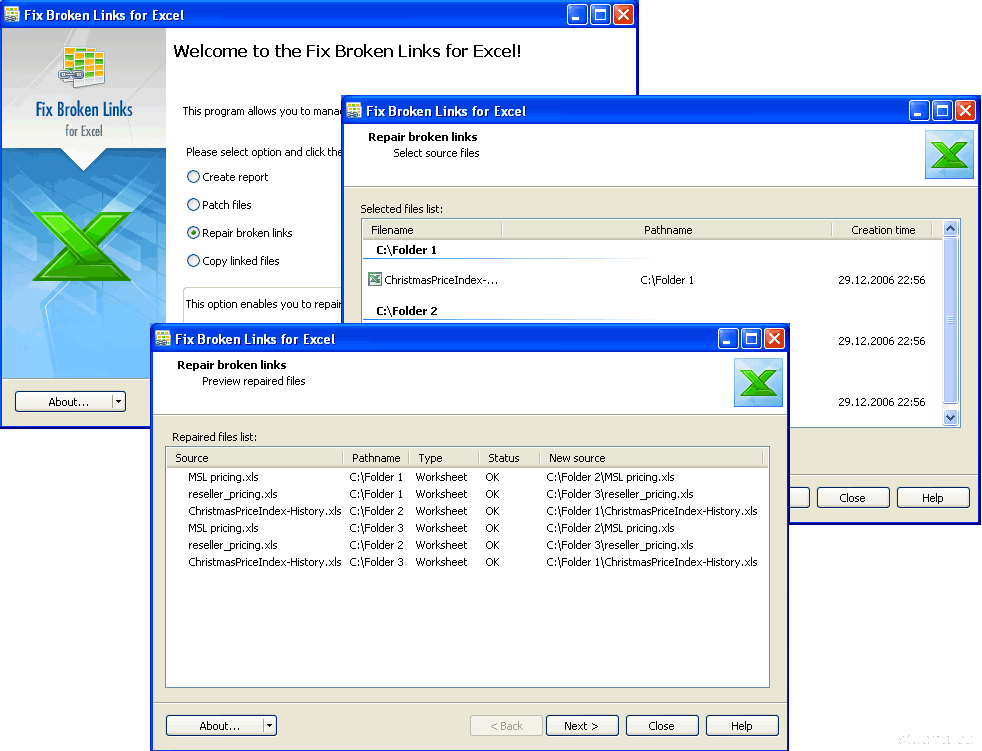The height and width of the screenshot is (751, 982).
Task: Choose the Copy linked files option
Action: [194, 261]
